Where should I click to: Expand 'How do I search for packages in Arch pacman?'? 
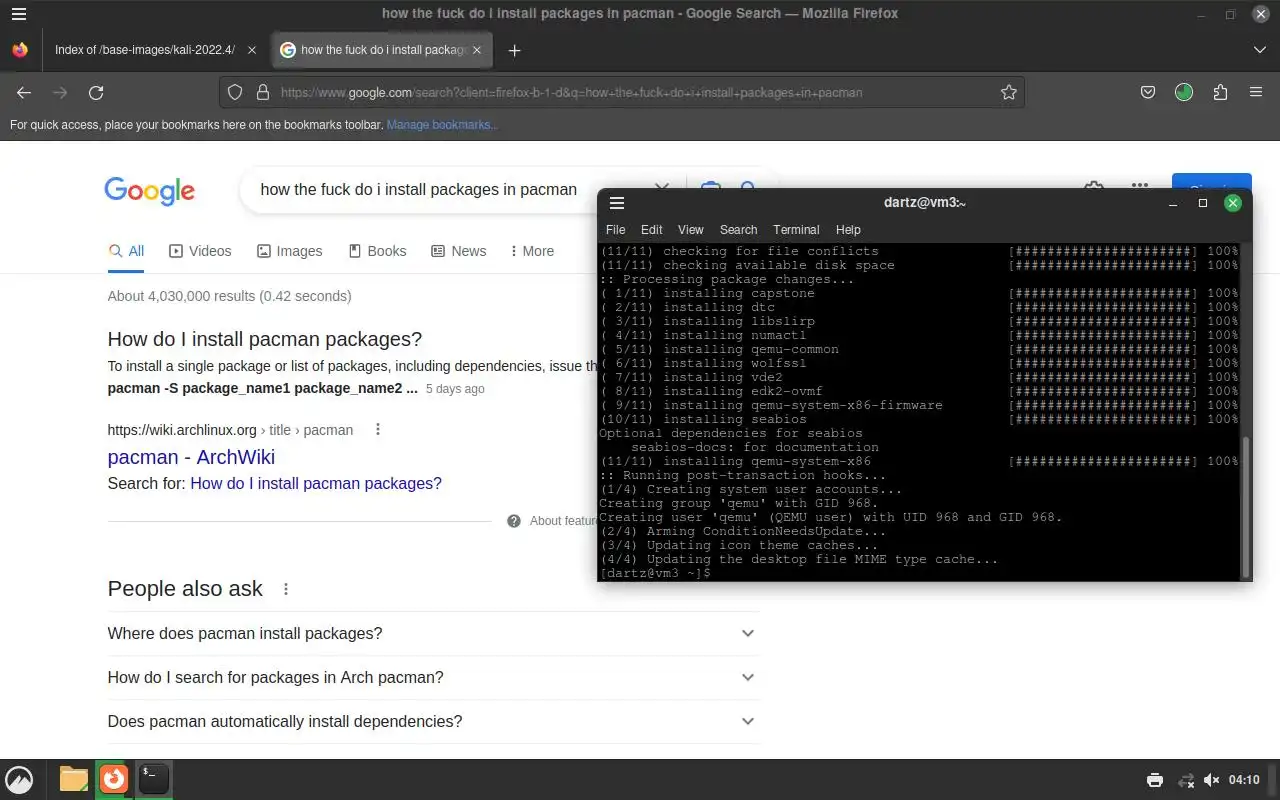(x=432, y=677)
